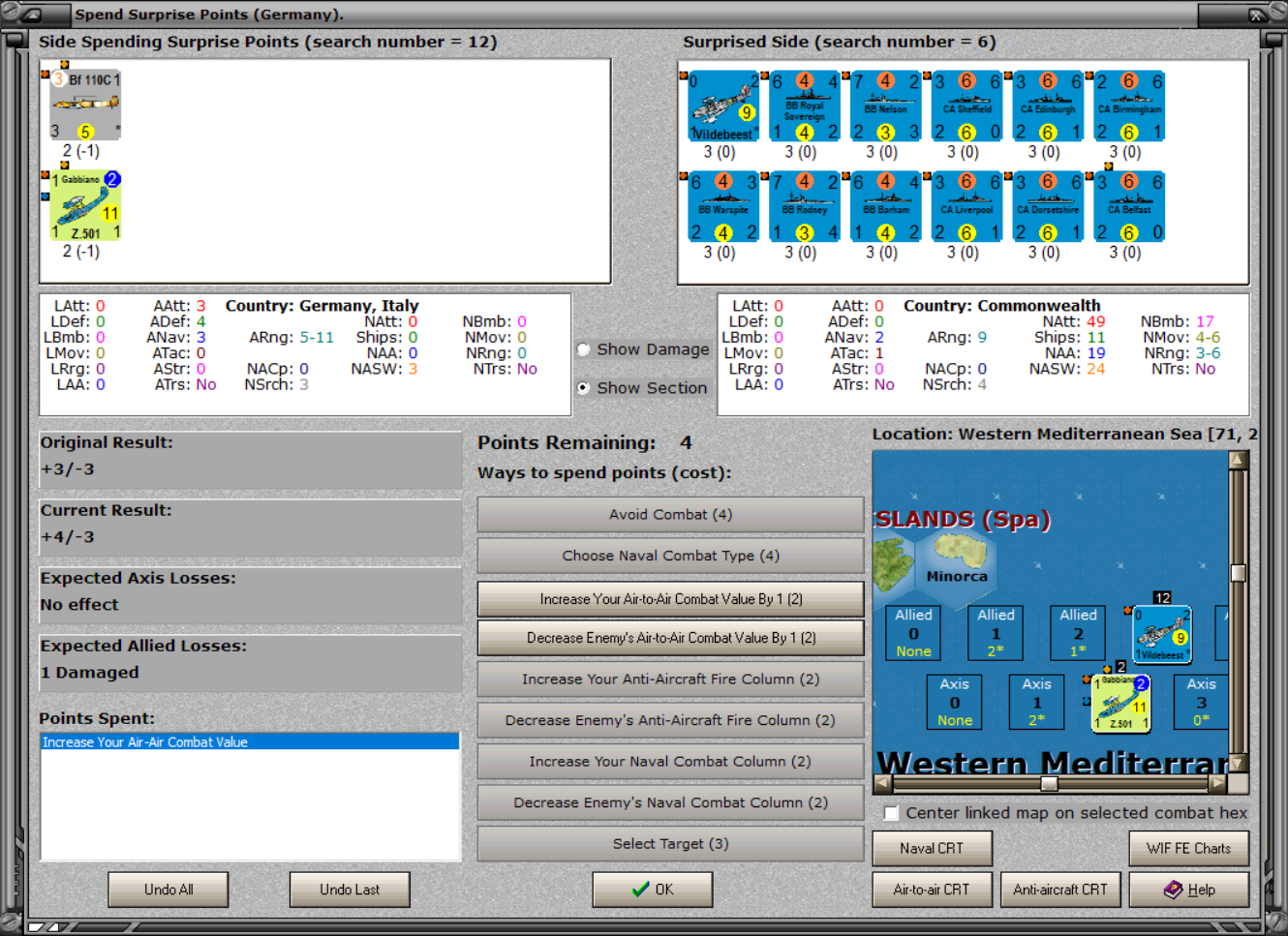Open the WIF FE Charts

1188,848
